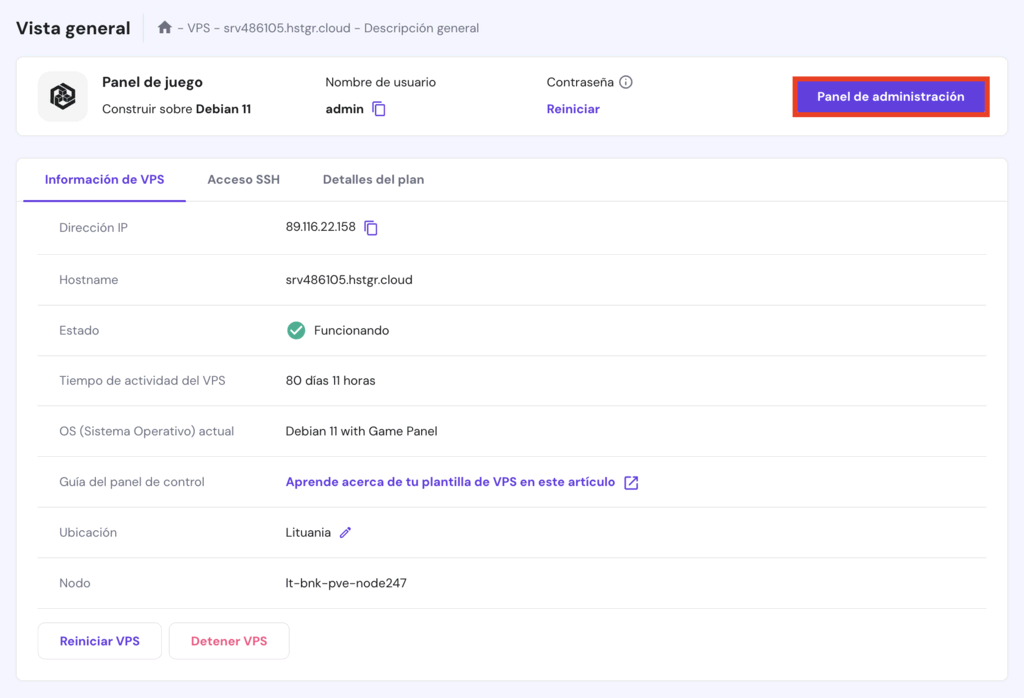Click the green Funcionando status check icon

[x=296, y=330]
